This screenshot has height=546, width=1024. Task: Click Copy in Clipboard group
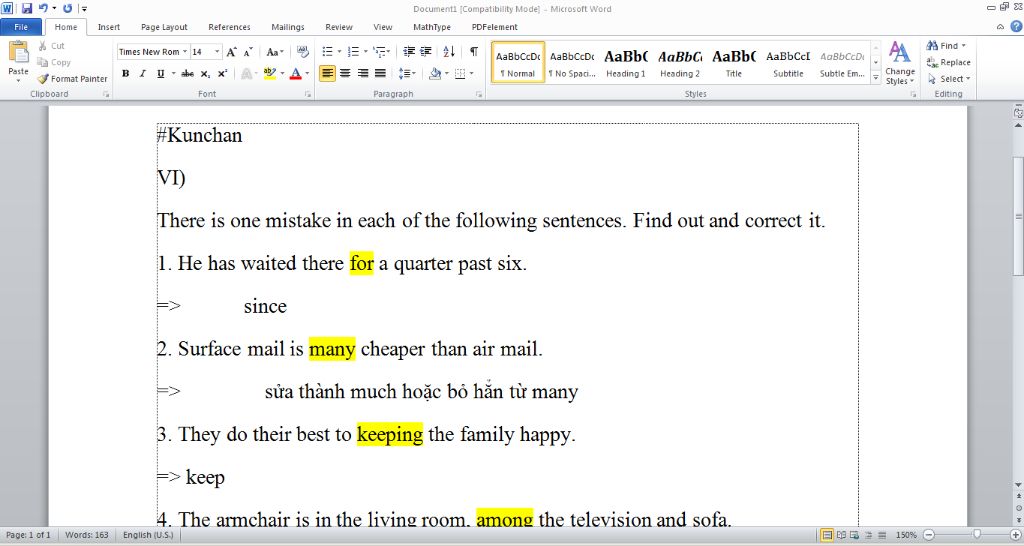(54, 62)
